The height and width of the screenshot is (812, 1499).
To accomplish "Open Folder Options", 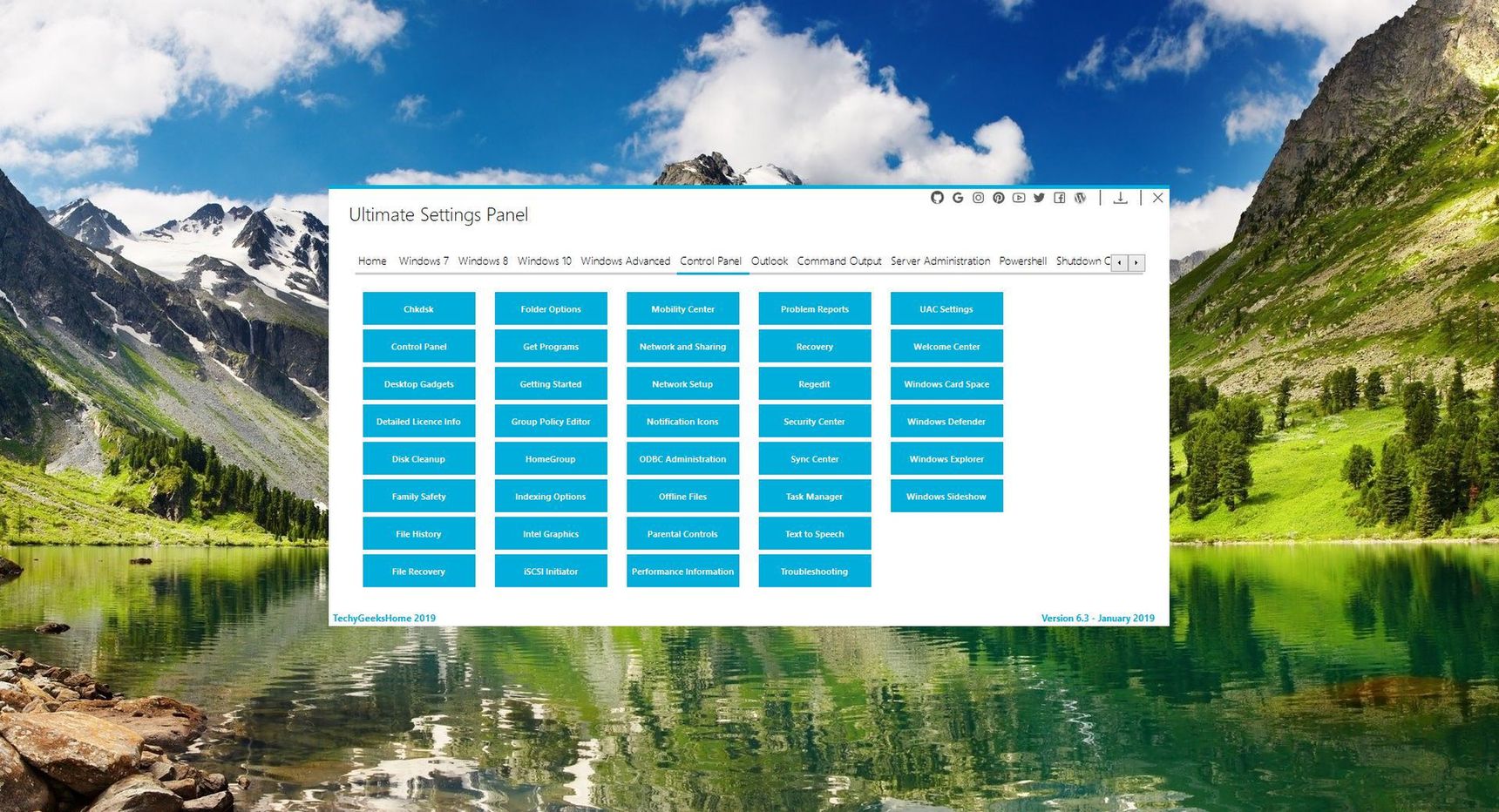I will [x=551, y=308].
